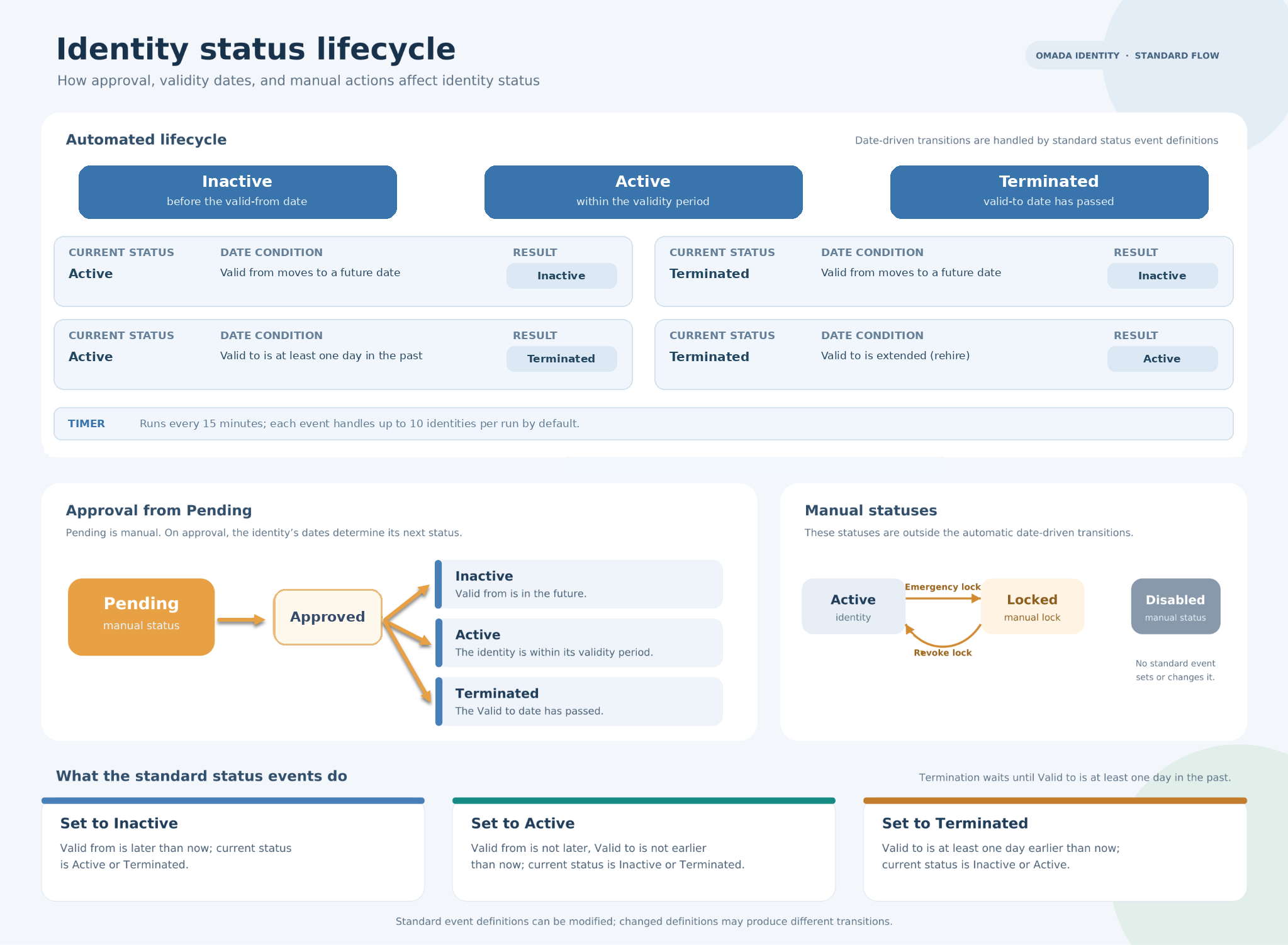Click Terminated result pill
The width and height of the screenshot is (1288, 945).
[561, 359]
